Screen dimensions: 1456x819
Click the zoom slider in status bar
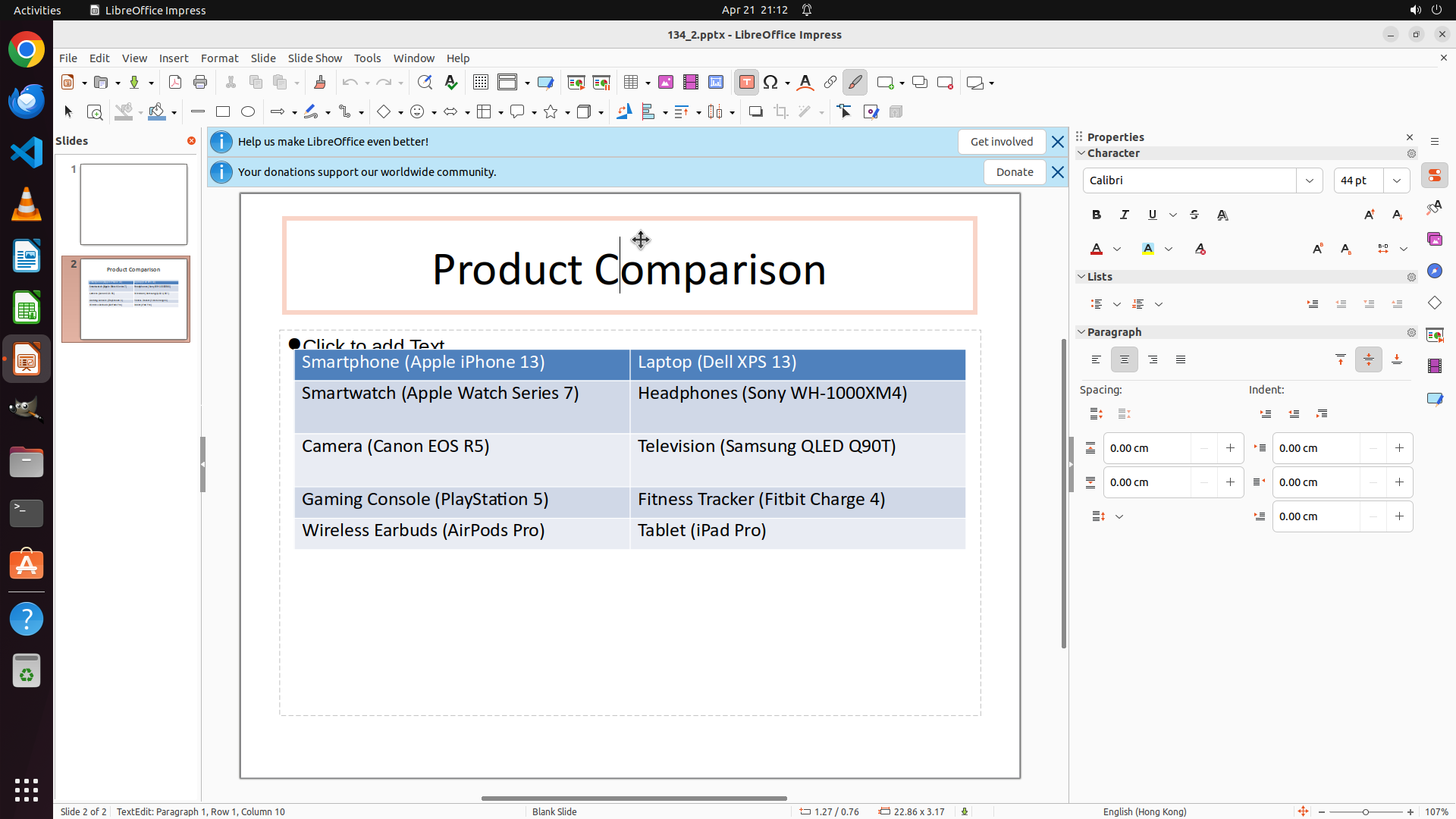(x=1365, y=812)
